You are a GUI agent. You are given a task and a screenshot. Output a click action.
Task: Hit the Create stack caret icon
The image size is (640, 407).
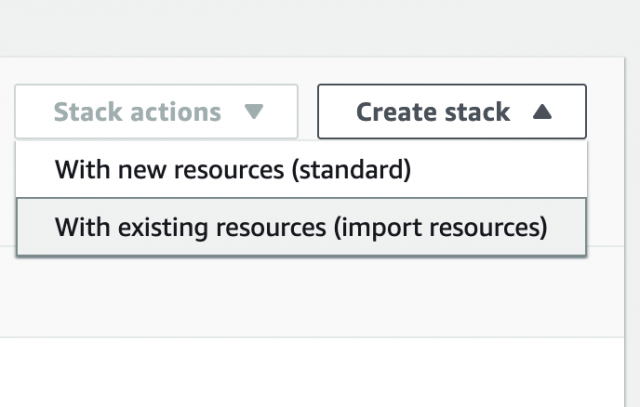point(543,112)
